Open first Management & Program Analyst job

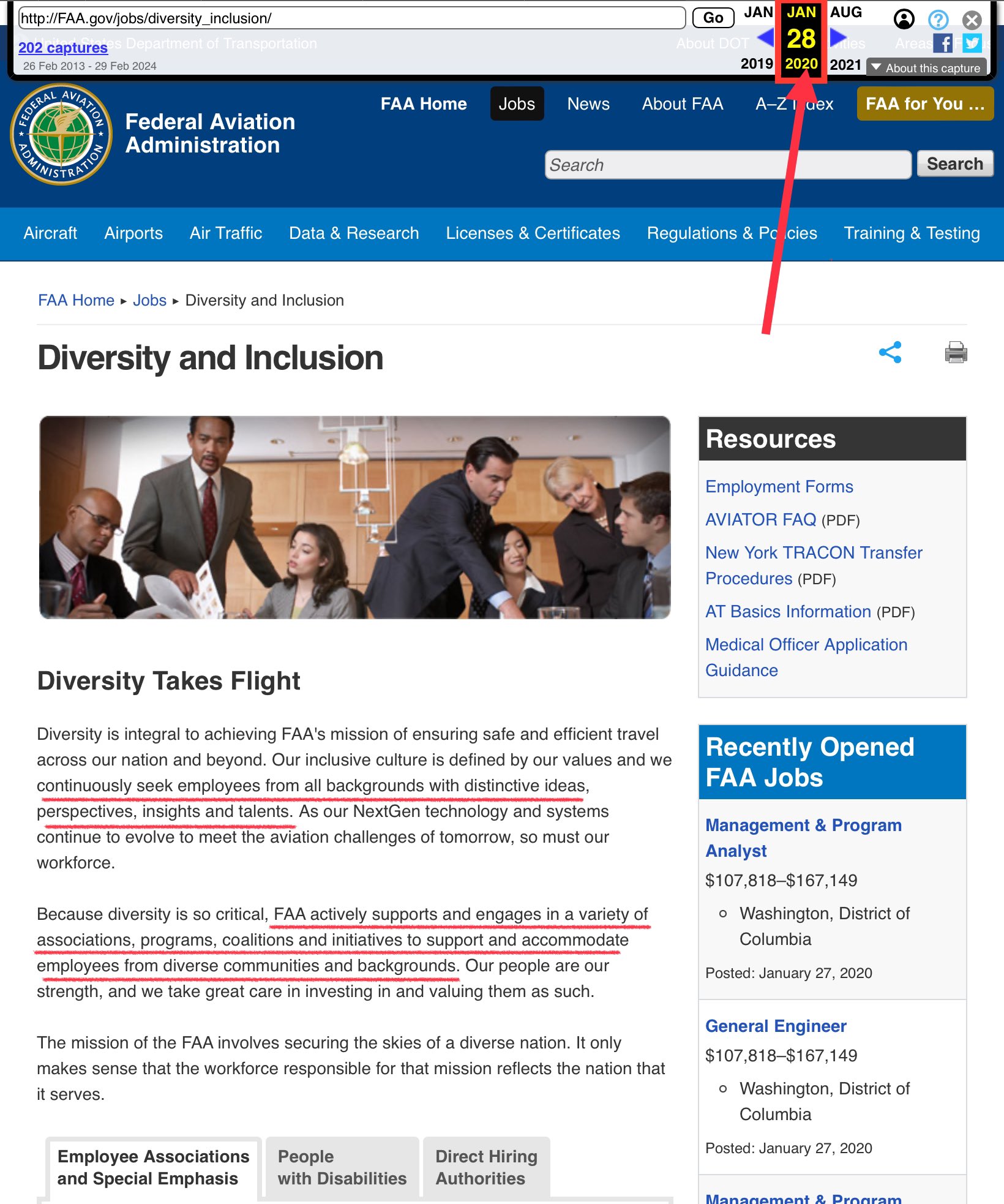[803, 838]
